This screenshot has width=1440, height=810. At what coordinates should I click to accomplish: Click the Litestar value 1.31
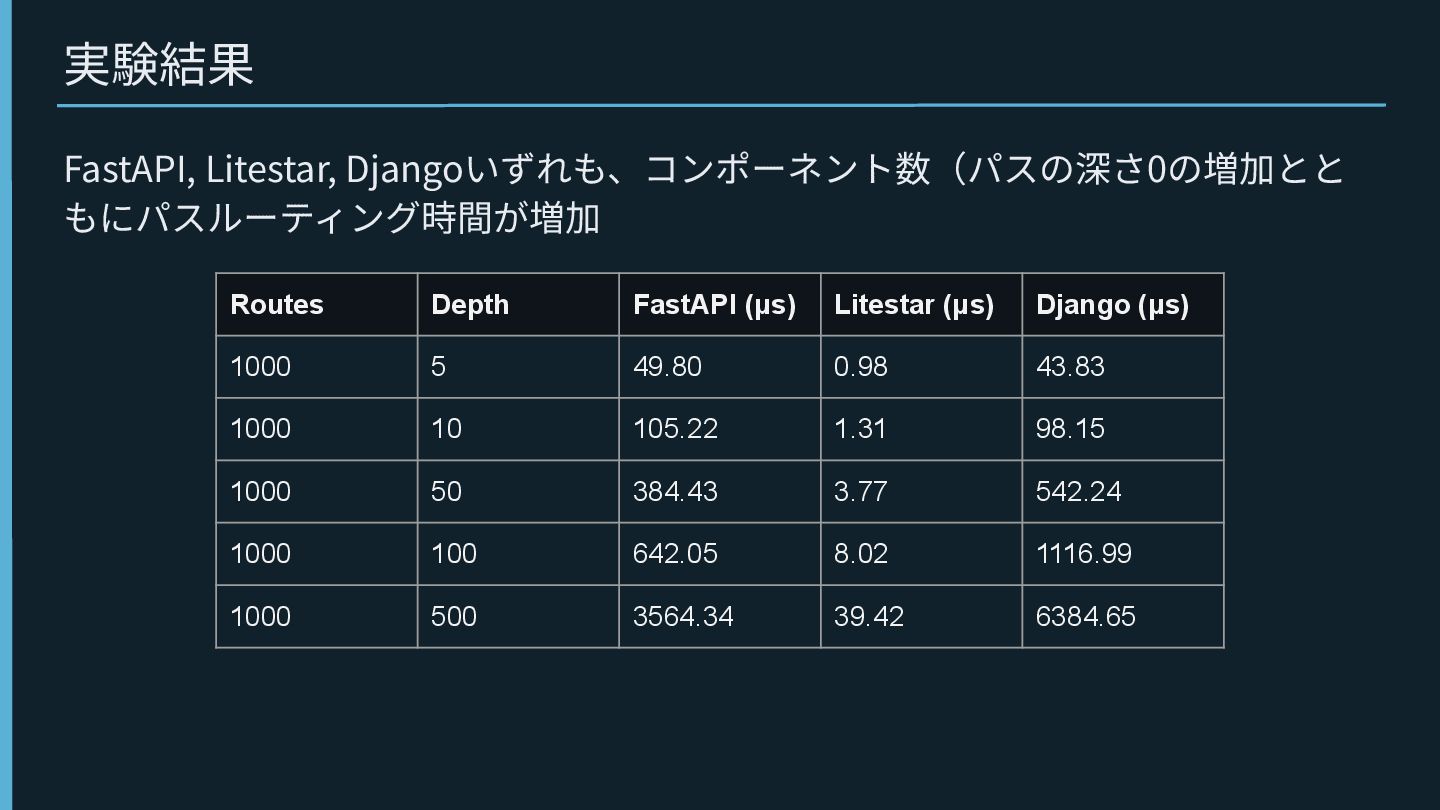pyautogui.click(x=861, y=429)
